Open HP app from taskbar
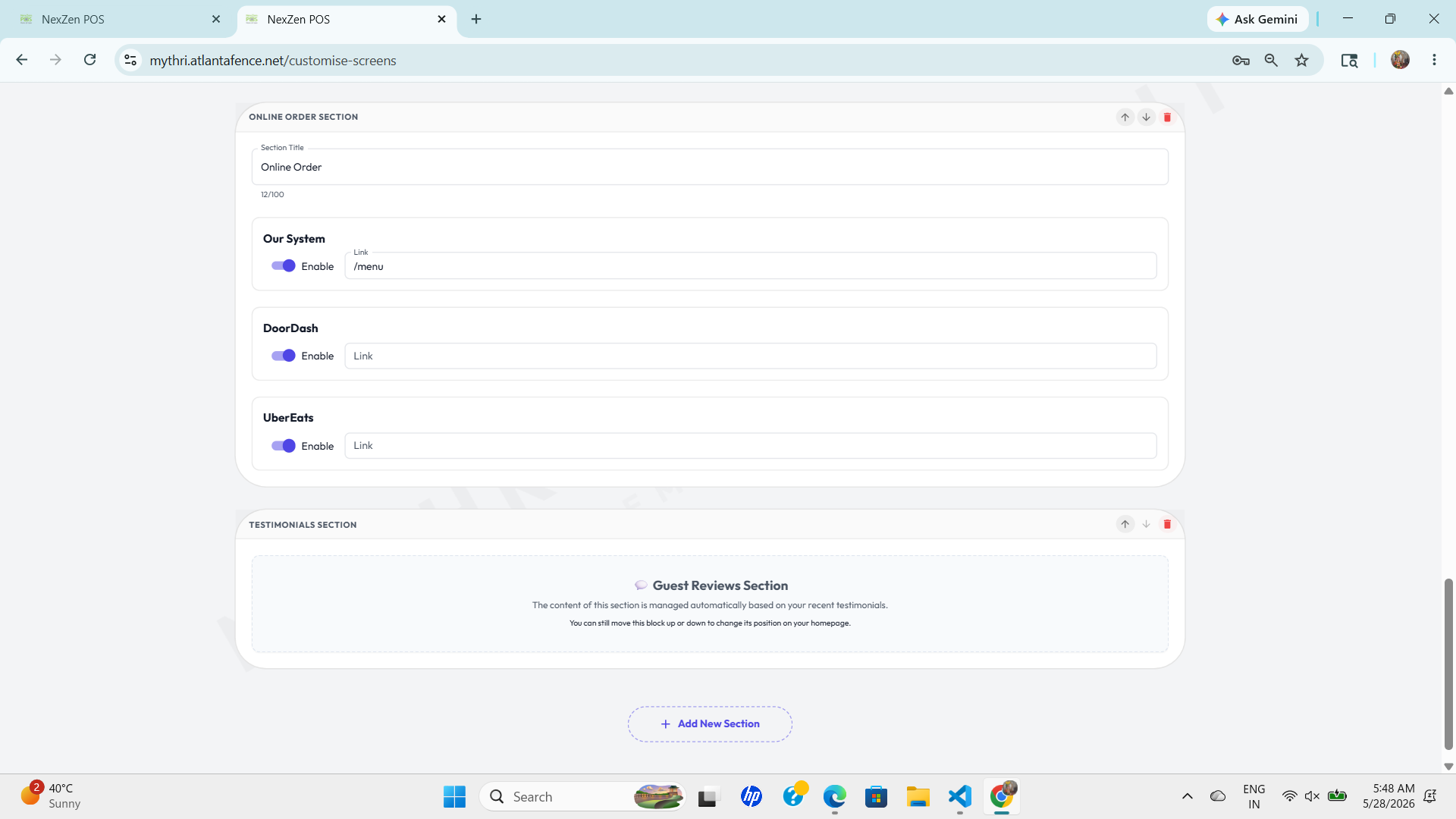 coord(752,796)
